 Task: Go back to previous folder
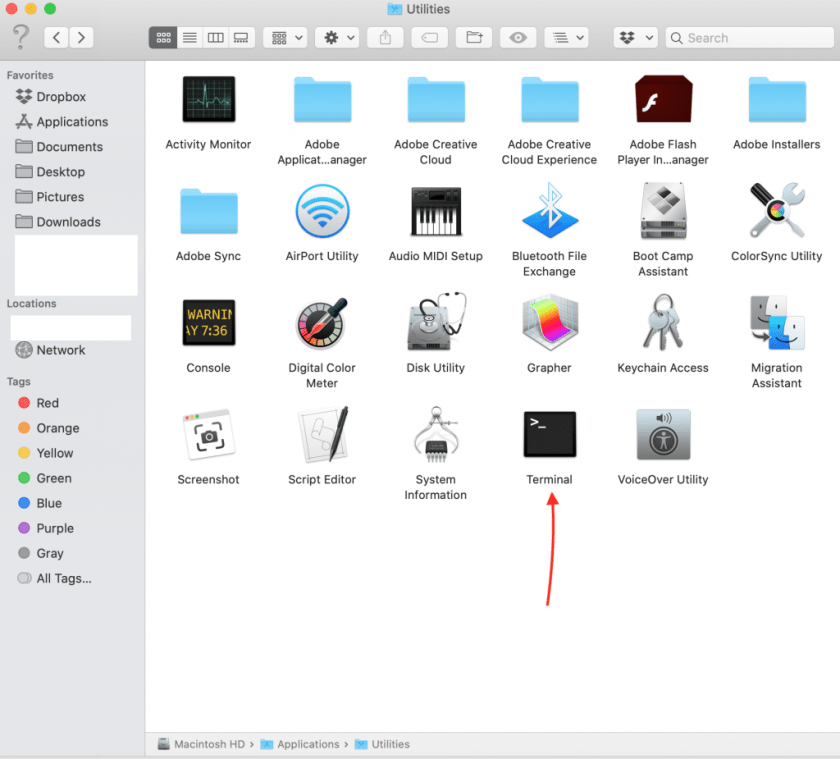[56, 37]
